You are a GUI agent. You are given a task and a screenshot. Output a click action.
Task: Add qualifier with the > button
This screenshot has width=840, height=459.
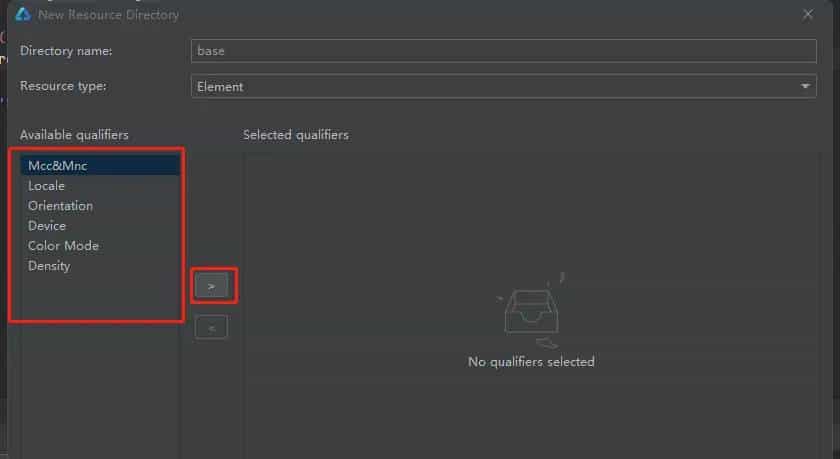click(212, 286)
